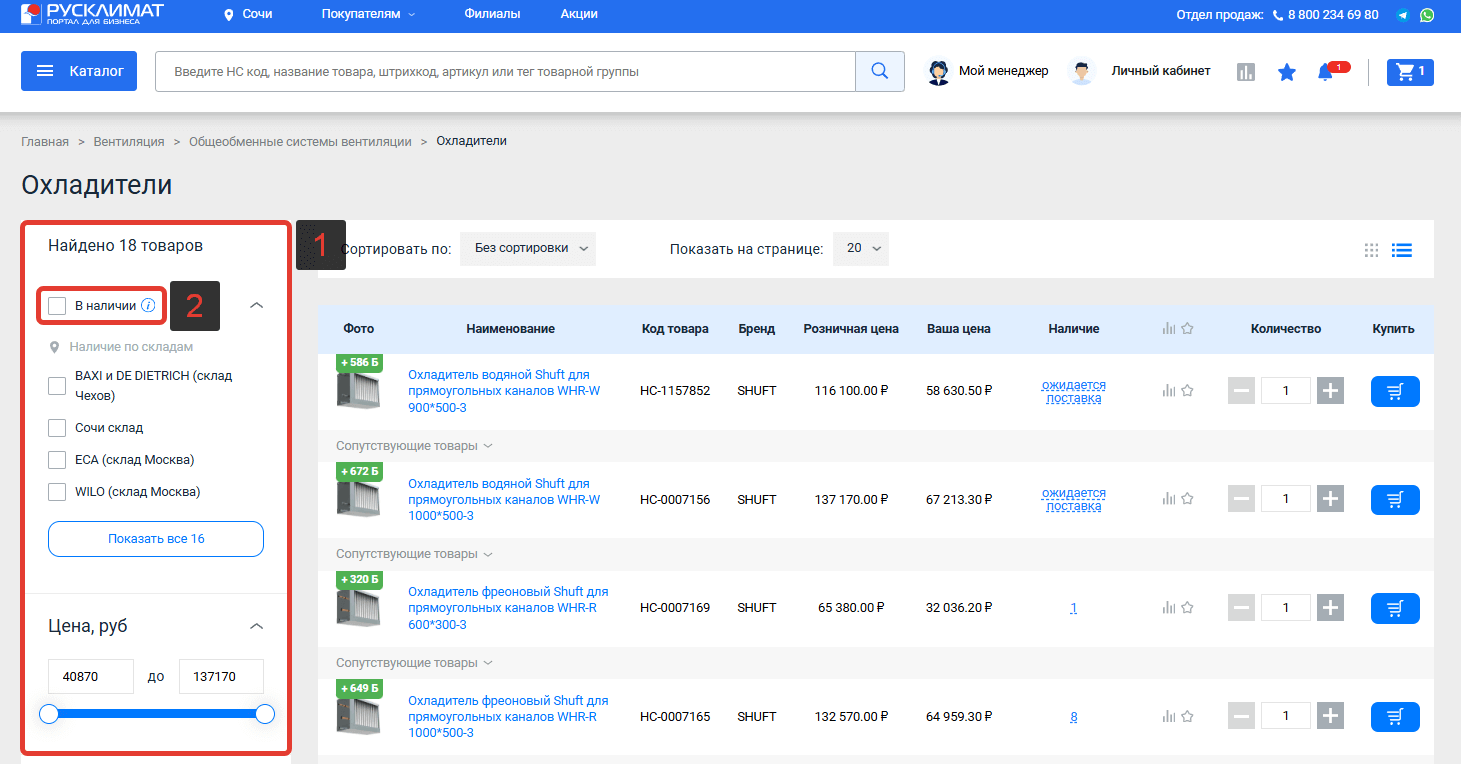Open the shopping cart icon
1461x764 pixels.
1410,72
